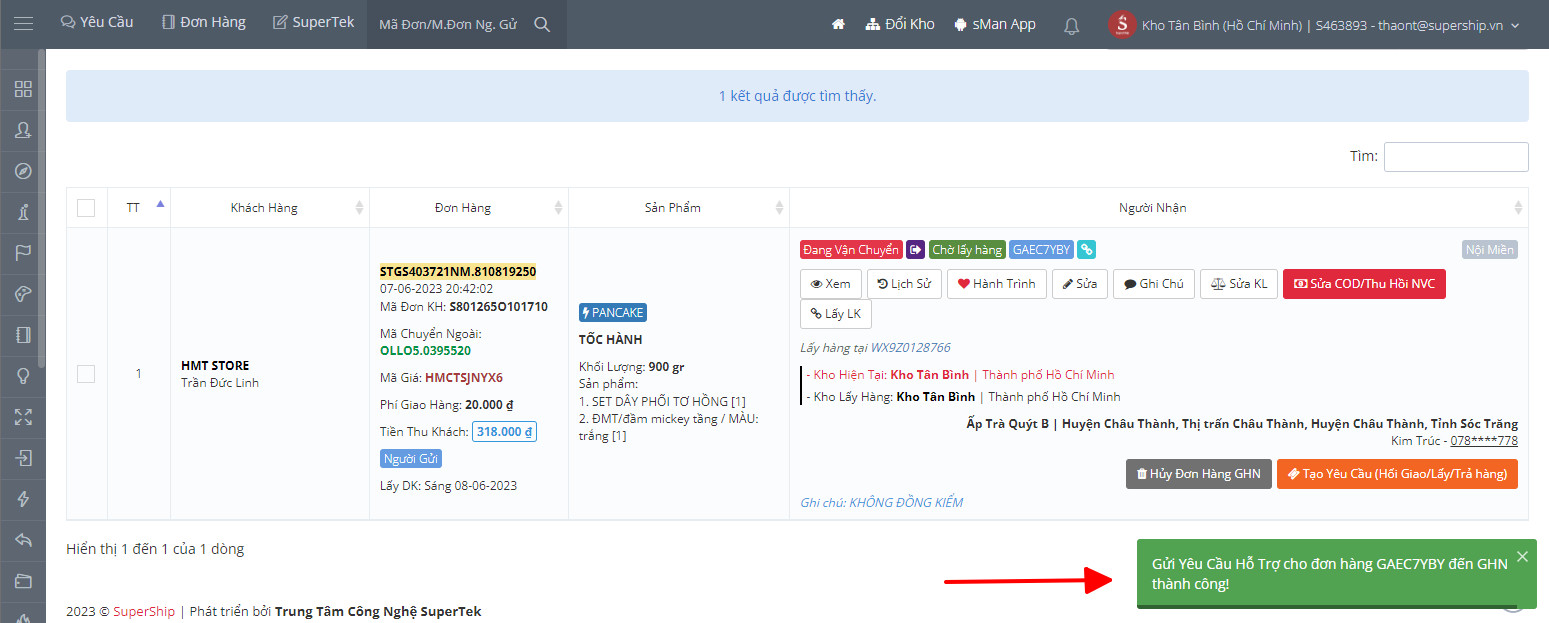Sort by the Khách Hàng column
This screenshot has width=1549, height=623.
coord(270,207)
